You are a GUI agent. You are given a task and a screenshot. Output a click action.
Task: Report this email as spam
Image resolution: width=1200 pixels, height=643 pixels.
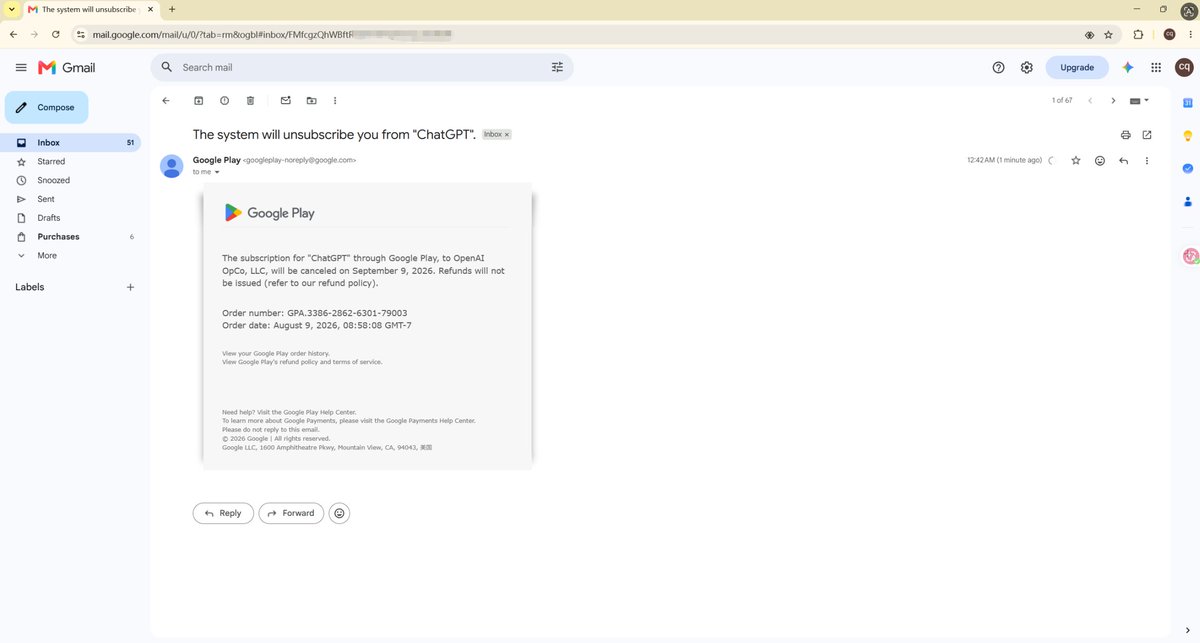pyautogui.click(x=224, y=101)
